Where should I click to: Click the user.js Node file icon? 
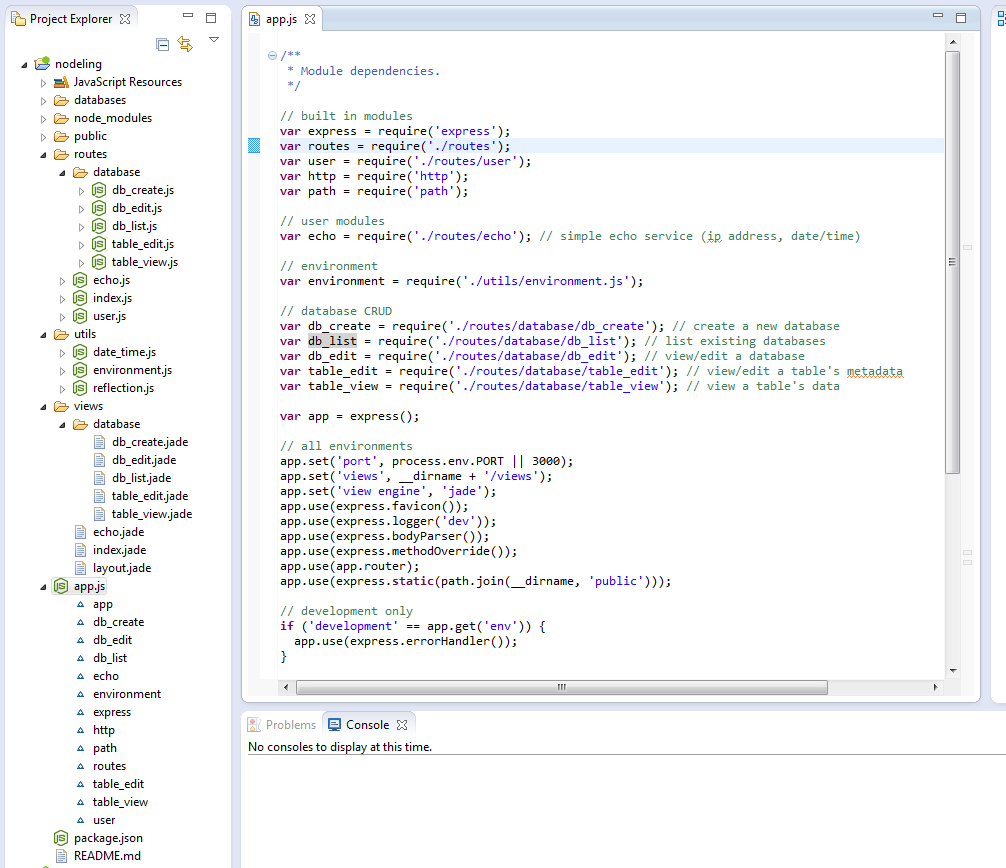tap(80, 316)
